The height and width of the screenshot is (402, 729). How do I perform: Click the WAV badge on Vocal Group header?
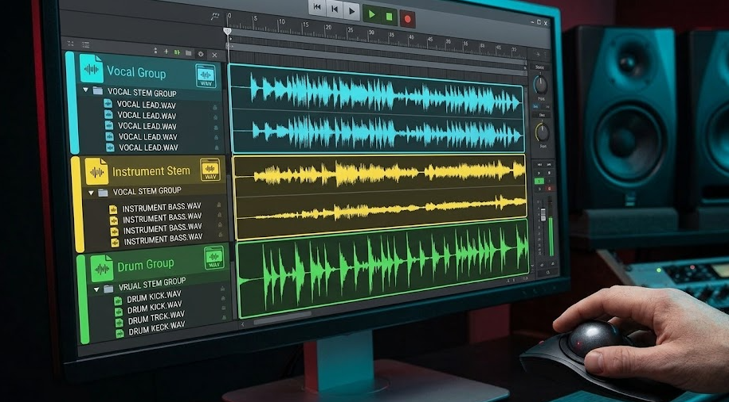click(205, 76)
